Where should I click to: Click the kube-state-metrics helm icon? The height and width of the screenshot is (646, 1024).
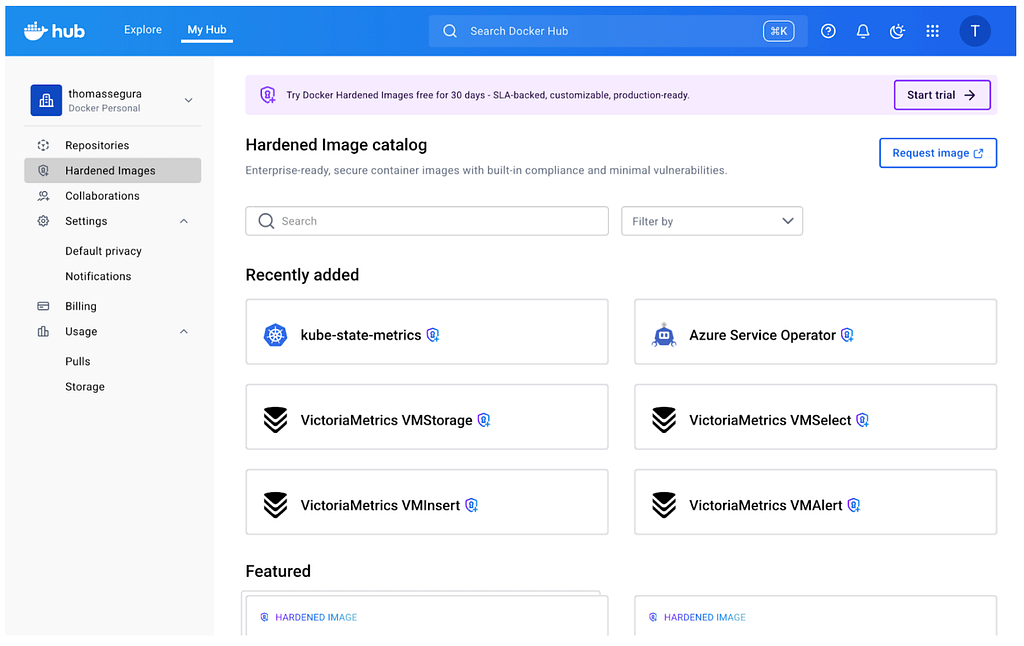[276, 335]
